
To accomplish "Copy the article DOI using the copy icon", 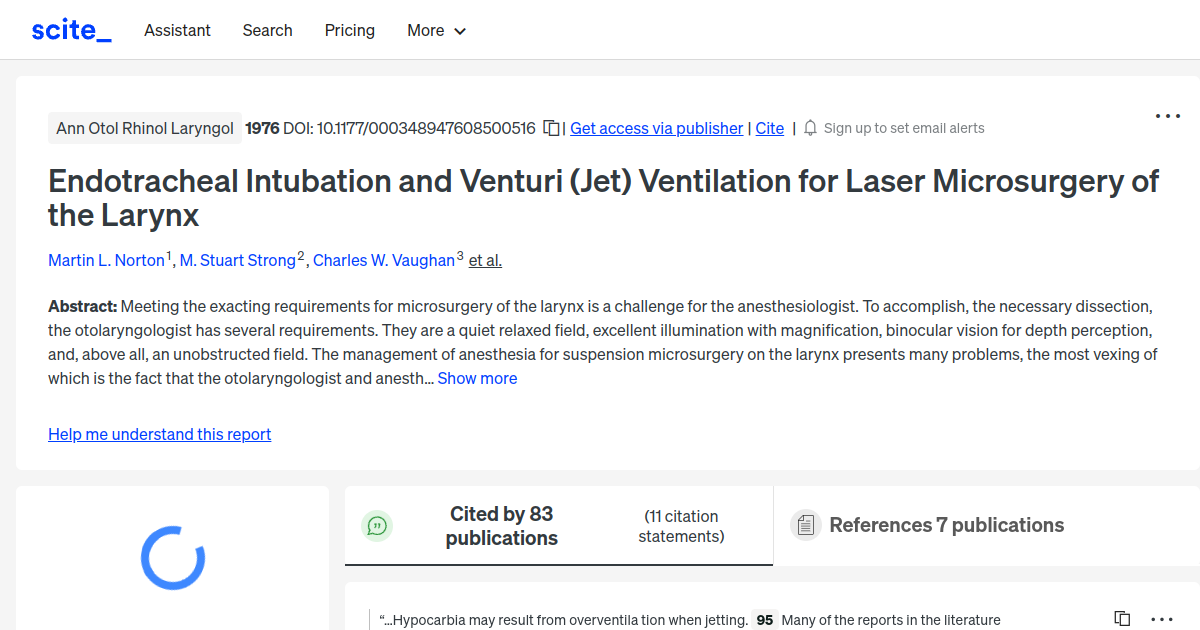I will [x=551, y=128].
